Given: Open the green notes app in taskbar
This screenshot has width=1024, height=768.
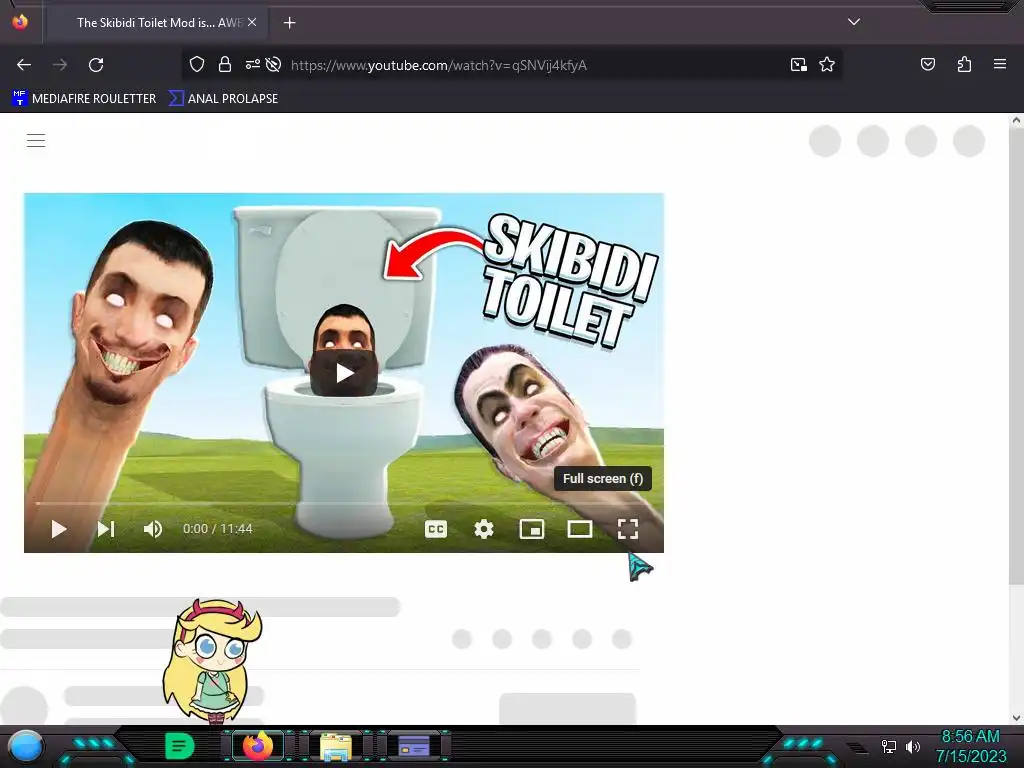Looking at the screenshot, I should point(179,746).
